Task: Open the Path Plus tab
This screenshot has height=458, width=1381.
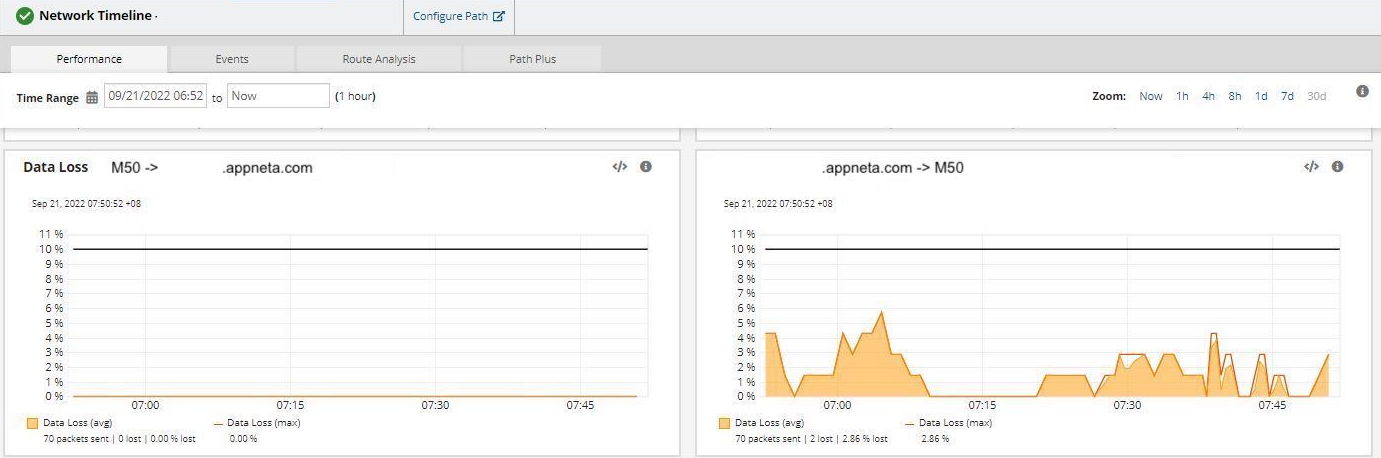Action: [532, 59]
